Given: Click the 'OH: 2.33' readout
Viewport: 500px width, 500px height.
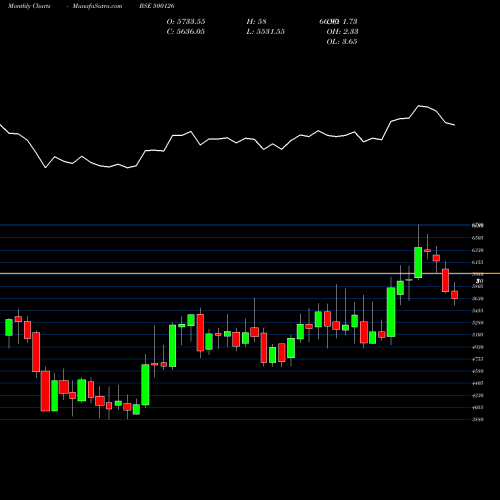Looking at the screenshot, I should (x=342, y=32).
